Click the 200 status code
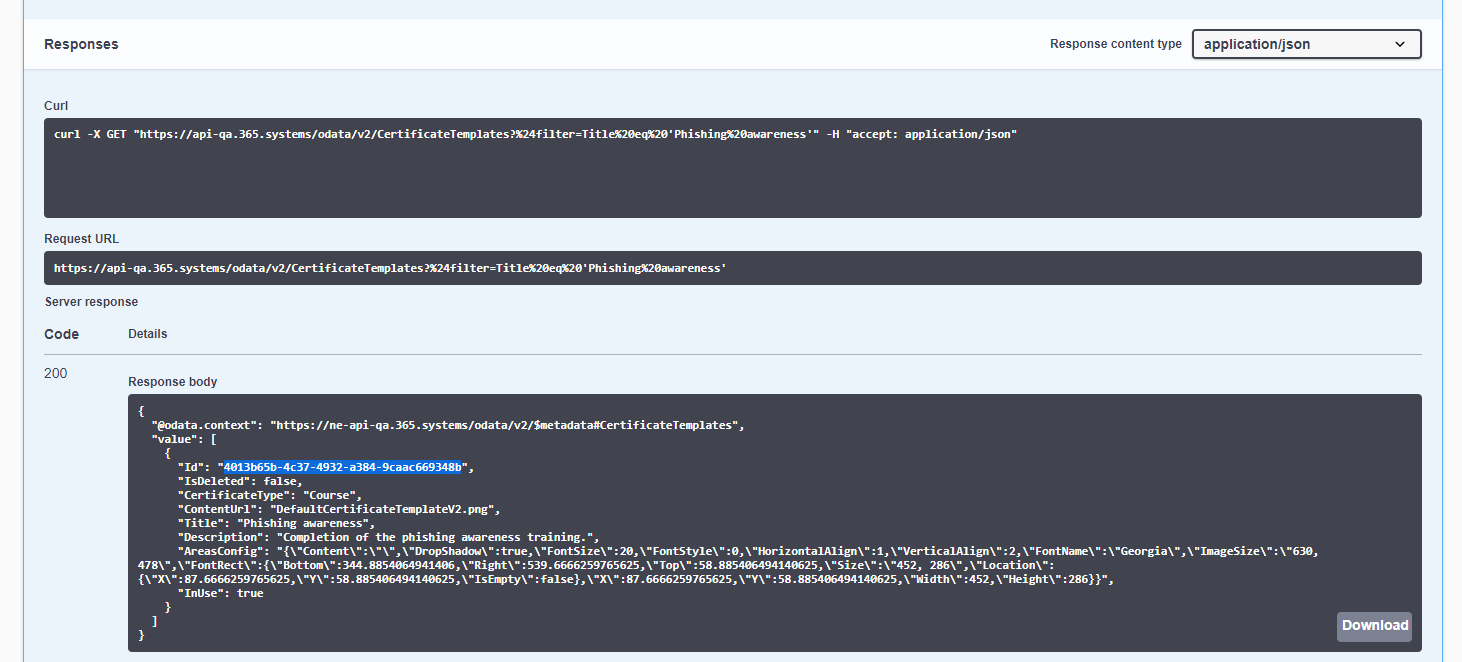This screenshot has width=1462, height=662. click(55, 373)
